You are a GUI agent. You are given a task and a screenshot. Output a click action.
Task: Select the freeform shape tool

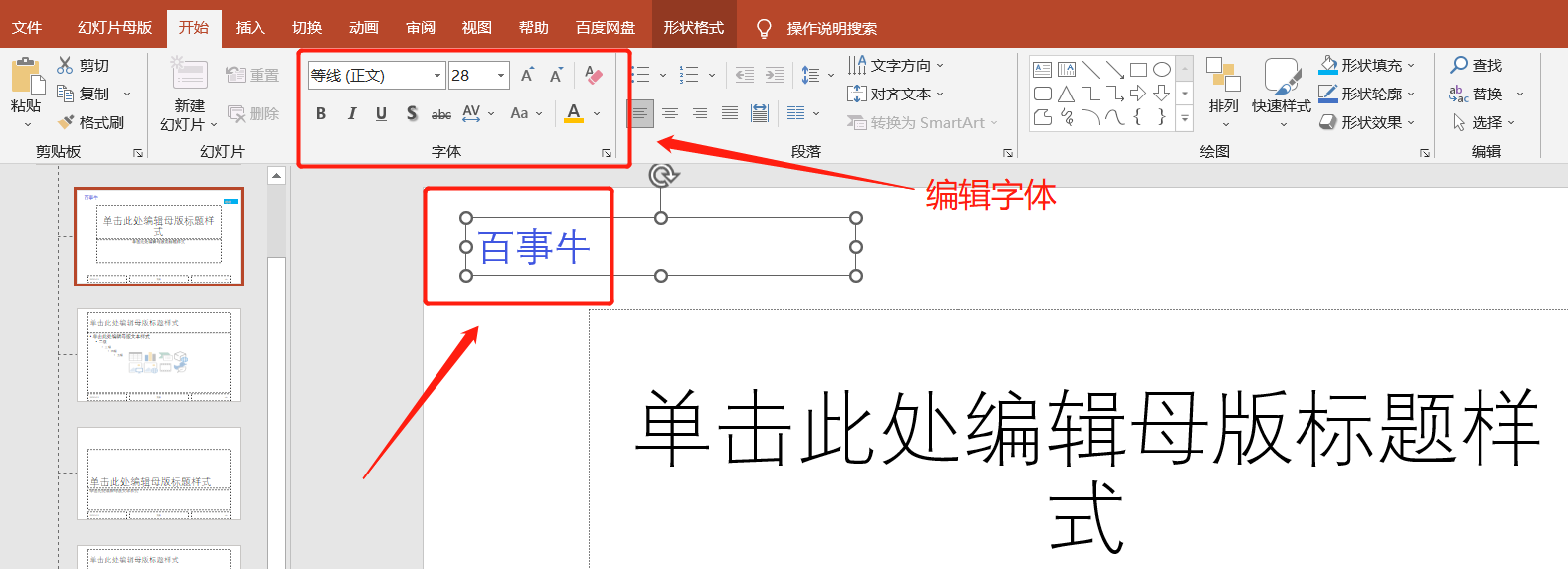[x=1042, y=117]
